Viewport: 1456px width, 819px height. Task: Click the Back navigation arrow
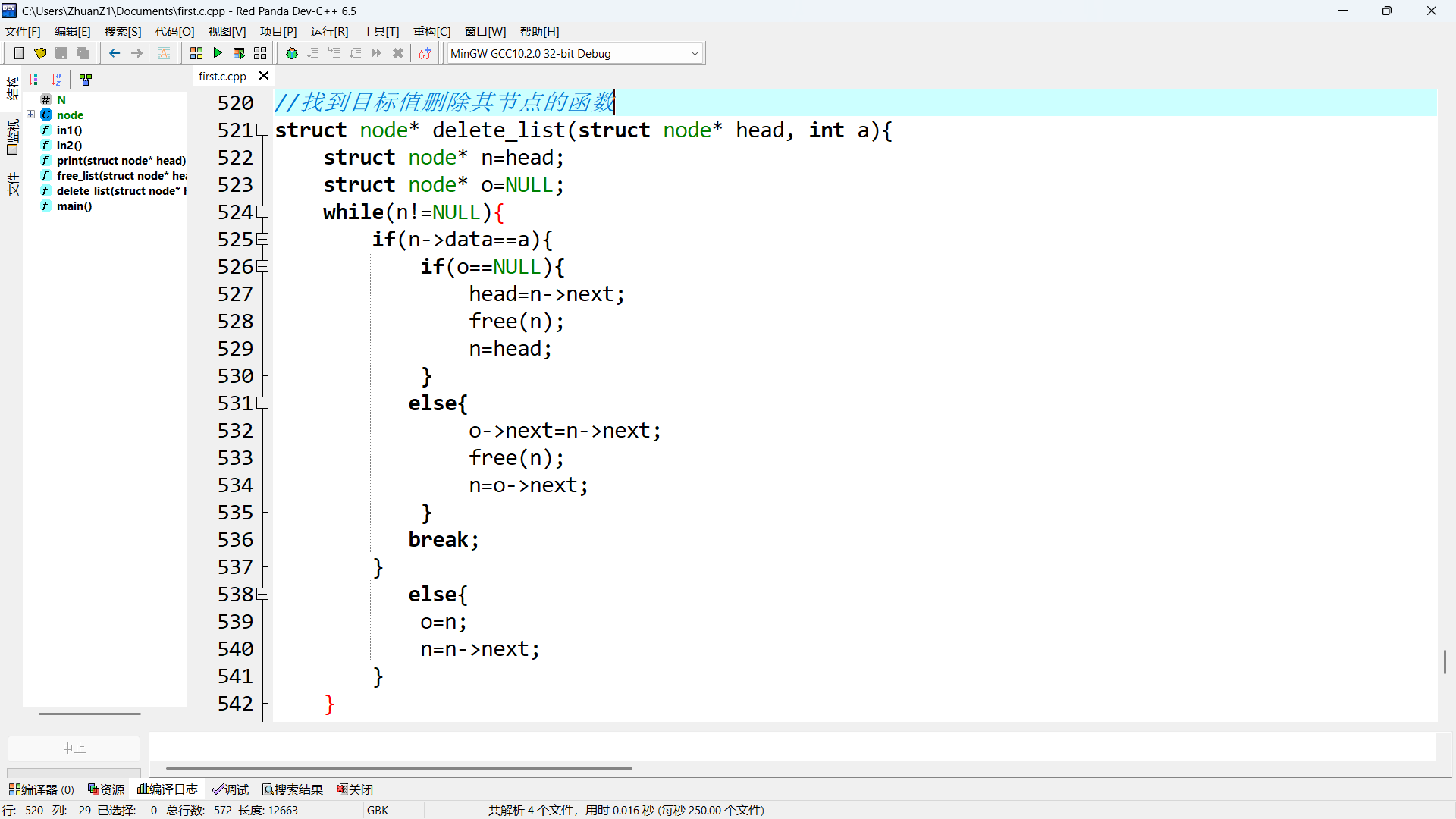click(115, 53)
